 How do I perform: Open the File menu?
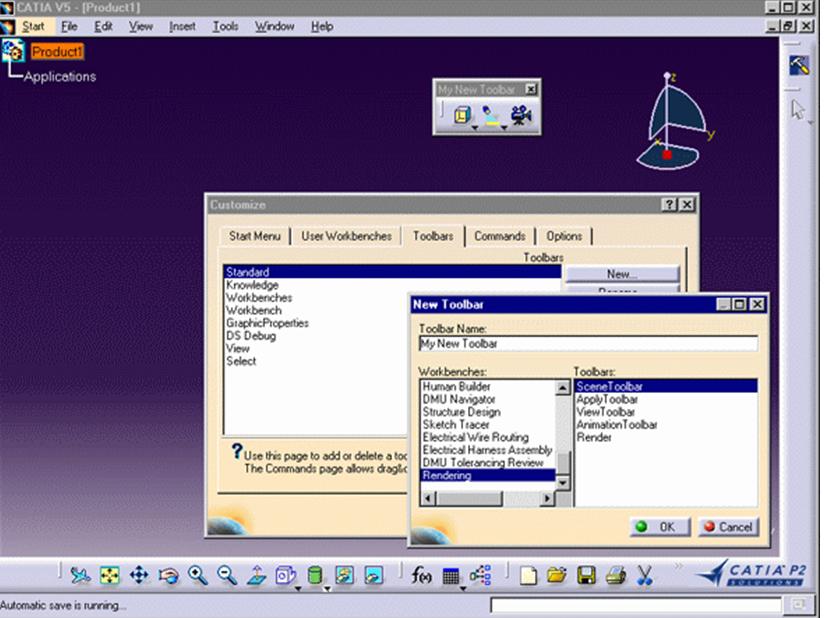pos(69,26)
